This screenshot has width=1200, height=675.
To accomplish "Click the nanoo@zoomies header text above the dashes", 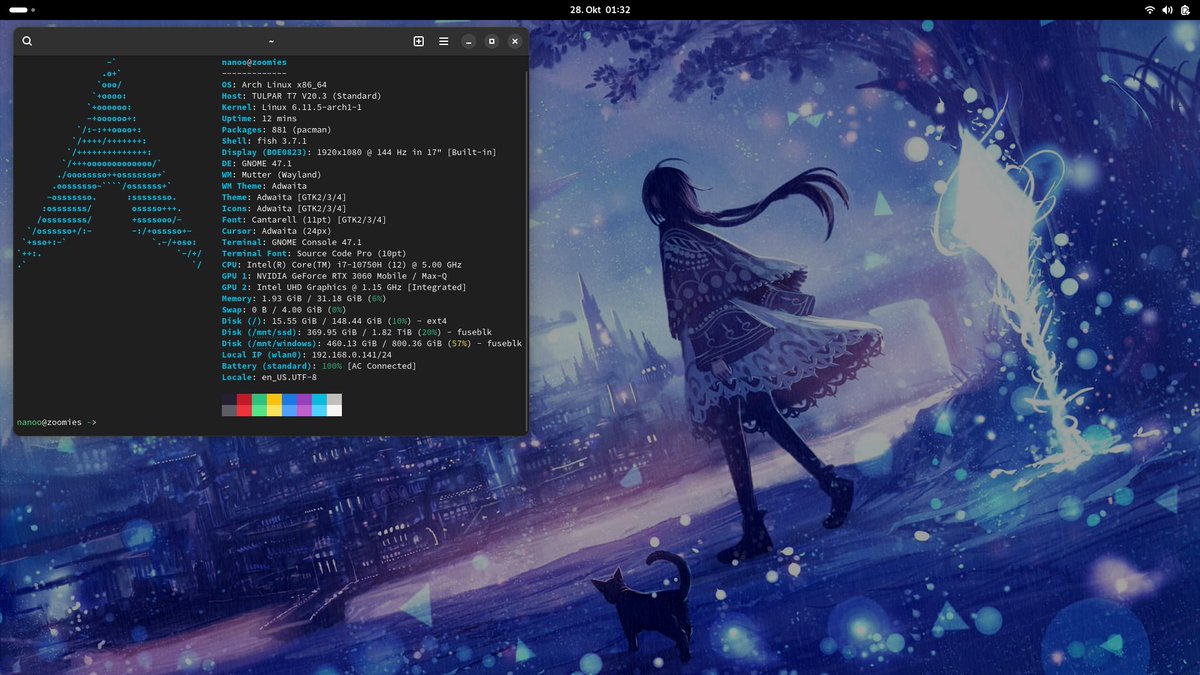I will tap(254, 63).
